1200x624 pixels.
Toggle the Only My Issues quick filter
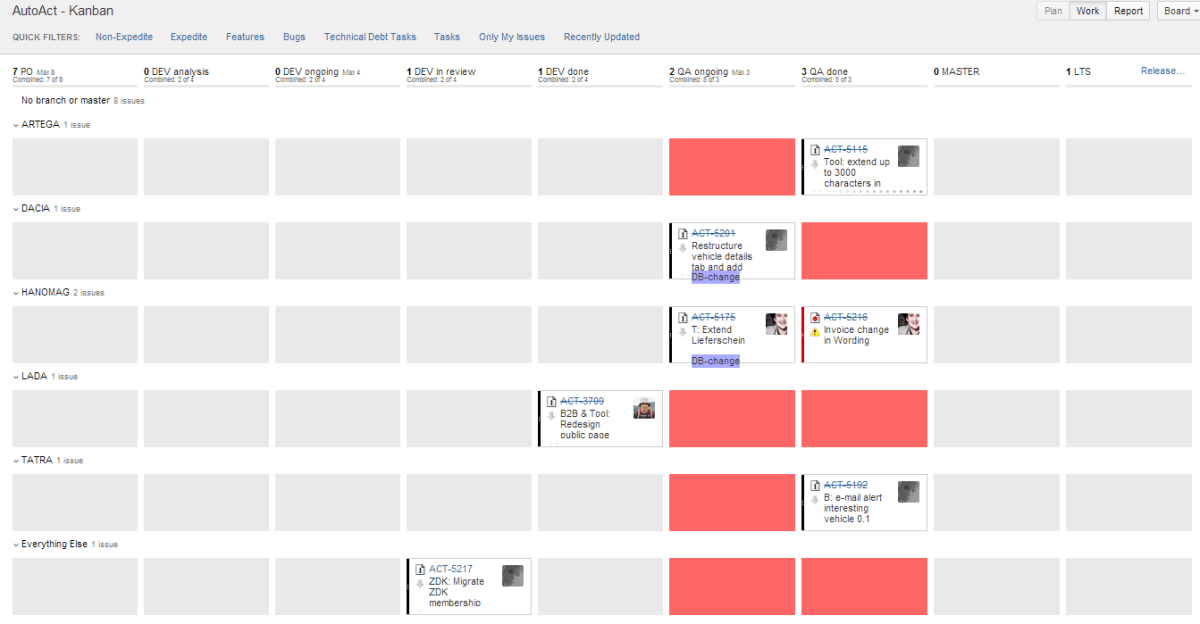[x=511, y=37]
